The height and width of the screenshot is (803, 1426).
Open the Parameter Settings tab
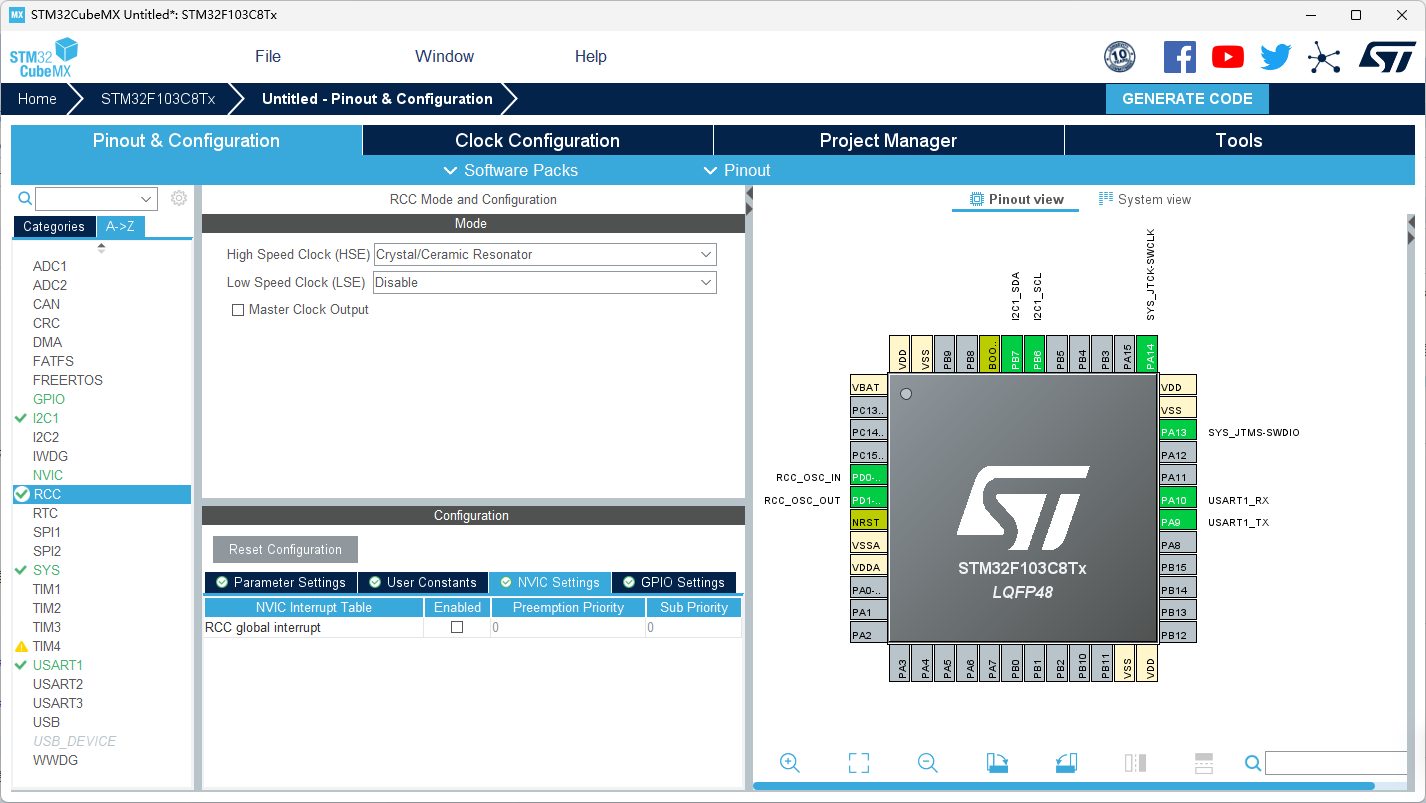(280, 582)
